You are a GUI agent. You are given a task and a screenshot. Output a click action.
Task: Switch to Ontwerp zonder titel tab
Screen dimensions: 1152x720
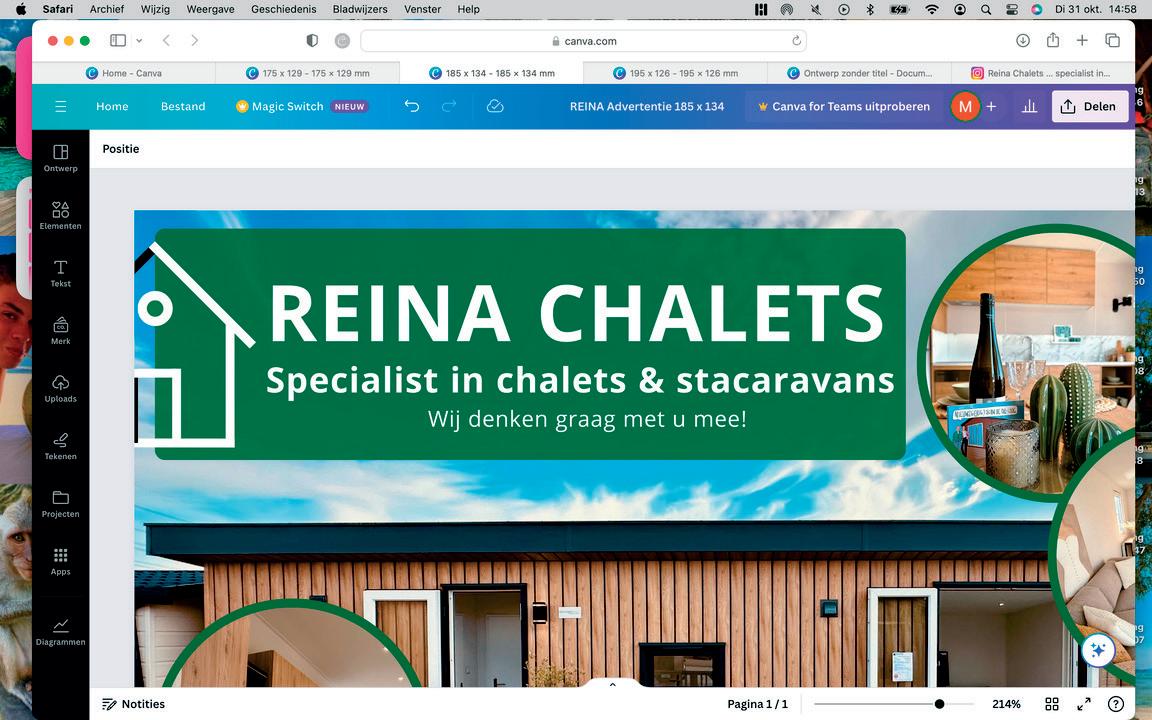[859, 73]
